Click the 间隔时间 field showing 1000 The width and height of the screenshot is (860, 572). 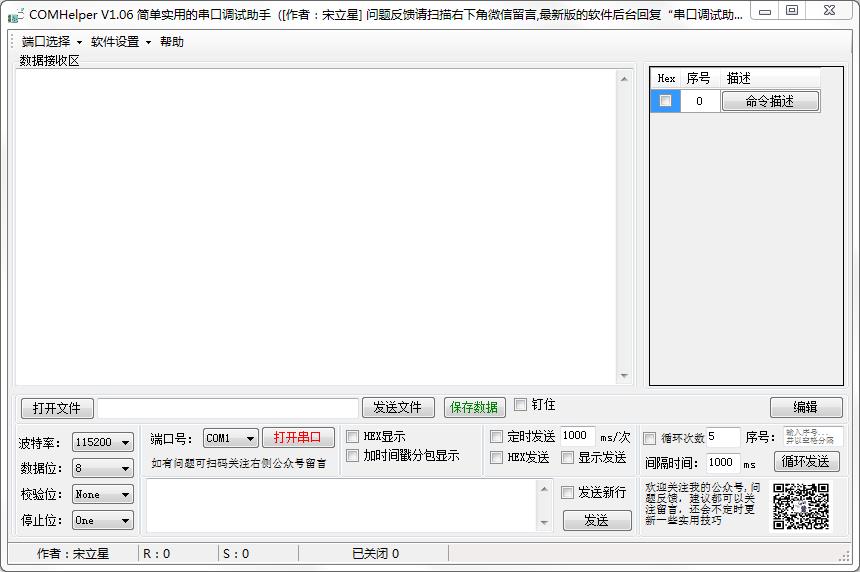coord(723,462)
